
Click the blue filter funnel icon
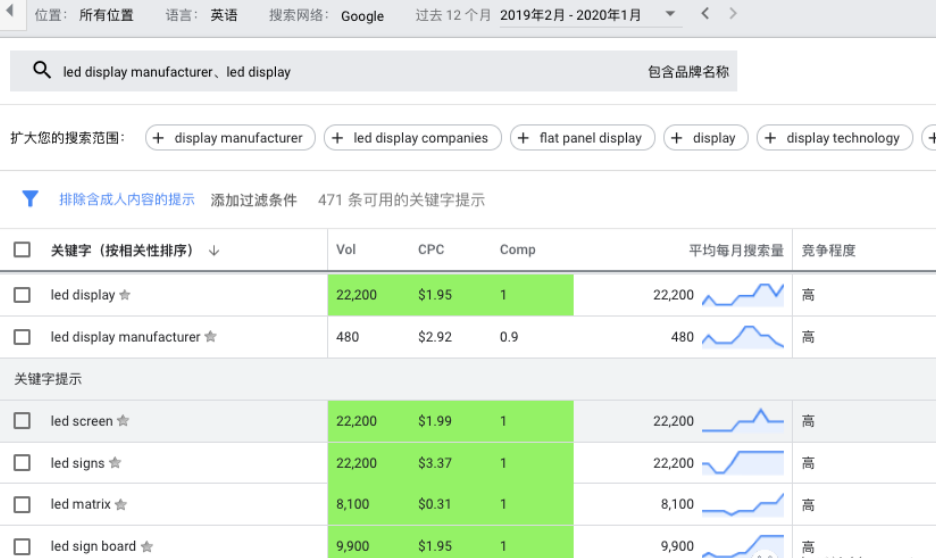30,199
